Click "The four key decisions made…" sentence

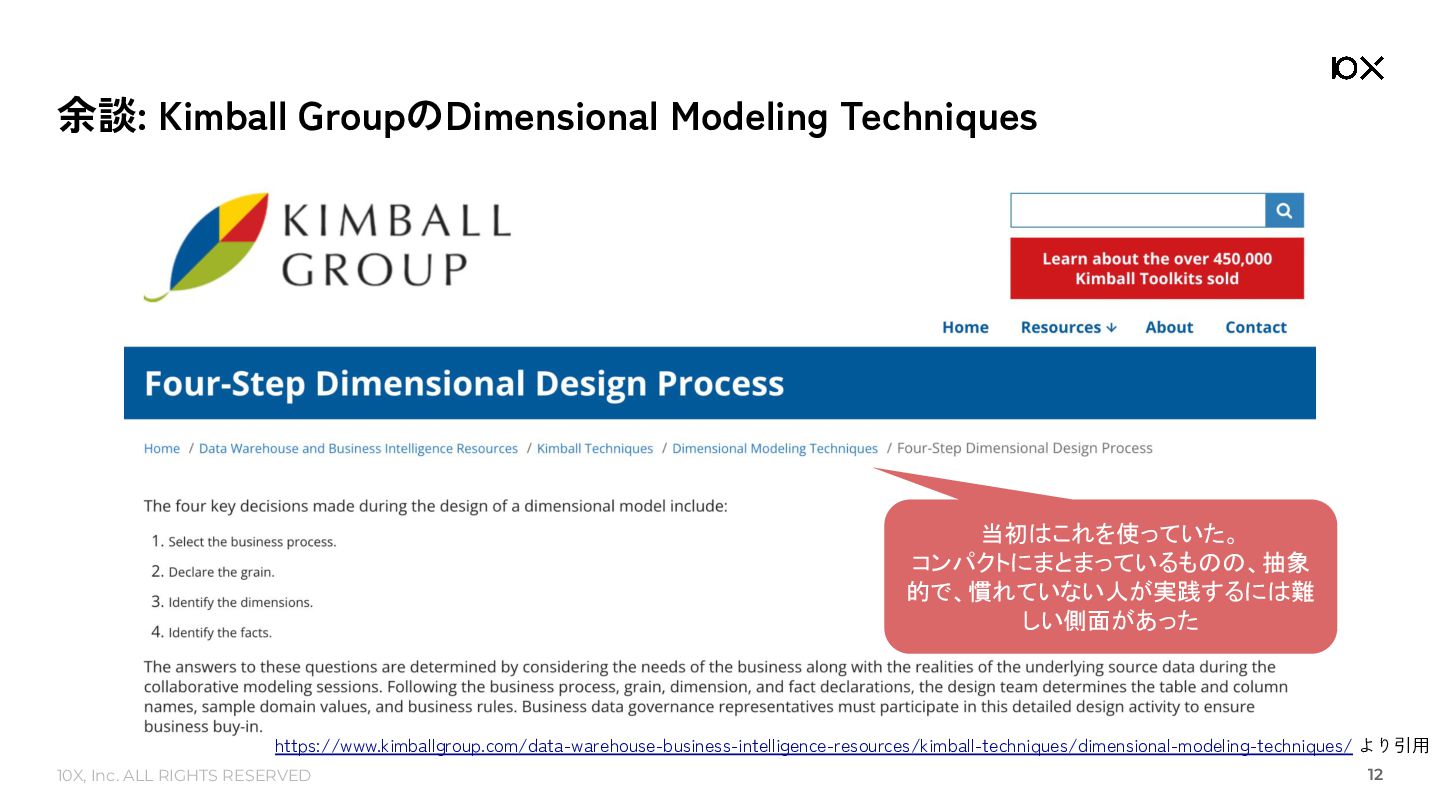click(436, 506)
